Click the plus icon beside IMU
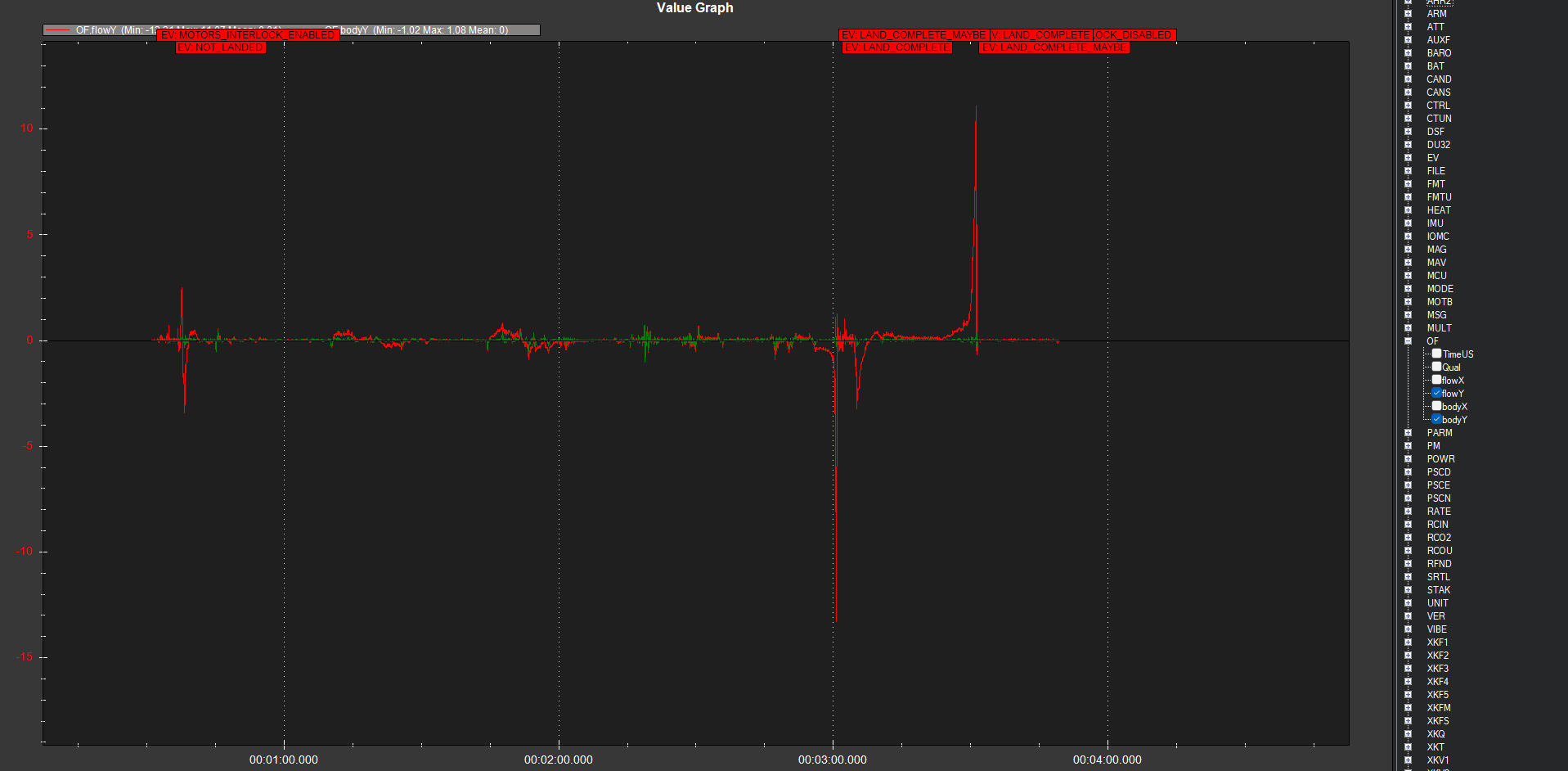Screen dimensions: 1568x771 (1408, 223)
